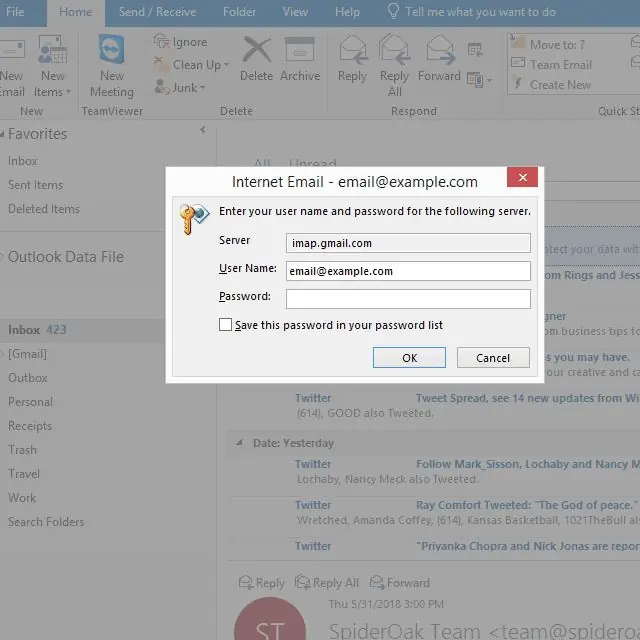
Task: Click OK in the password dialog
Action: pyautogui.click(x=409, y=358)
